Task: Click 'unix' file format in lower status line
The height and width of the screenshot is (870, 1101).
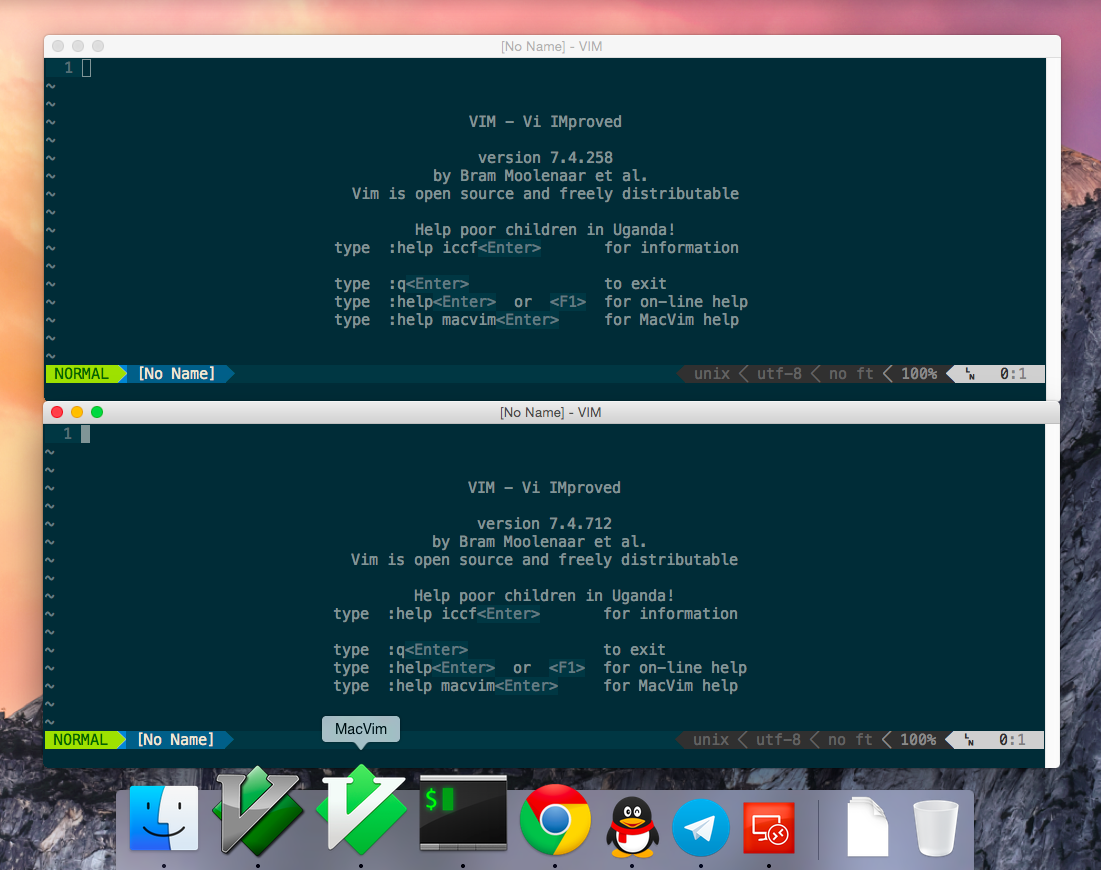Action: [x=711, y=739]
